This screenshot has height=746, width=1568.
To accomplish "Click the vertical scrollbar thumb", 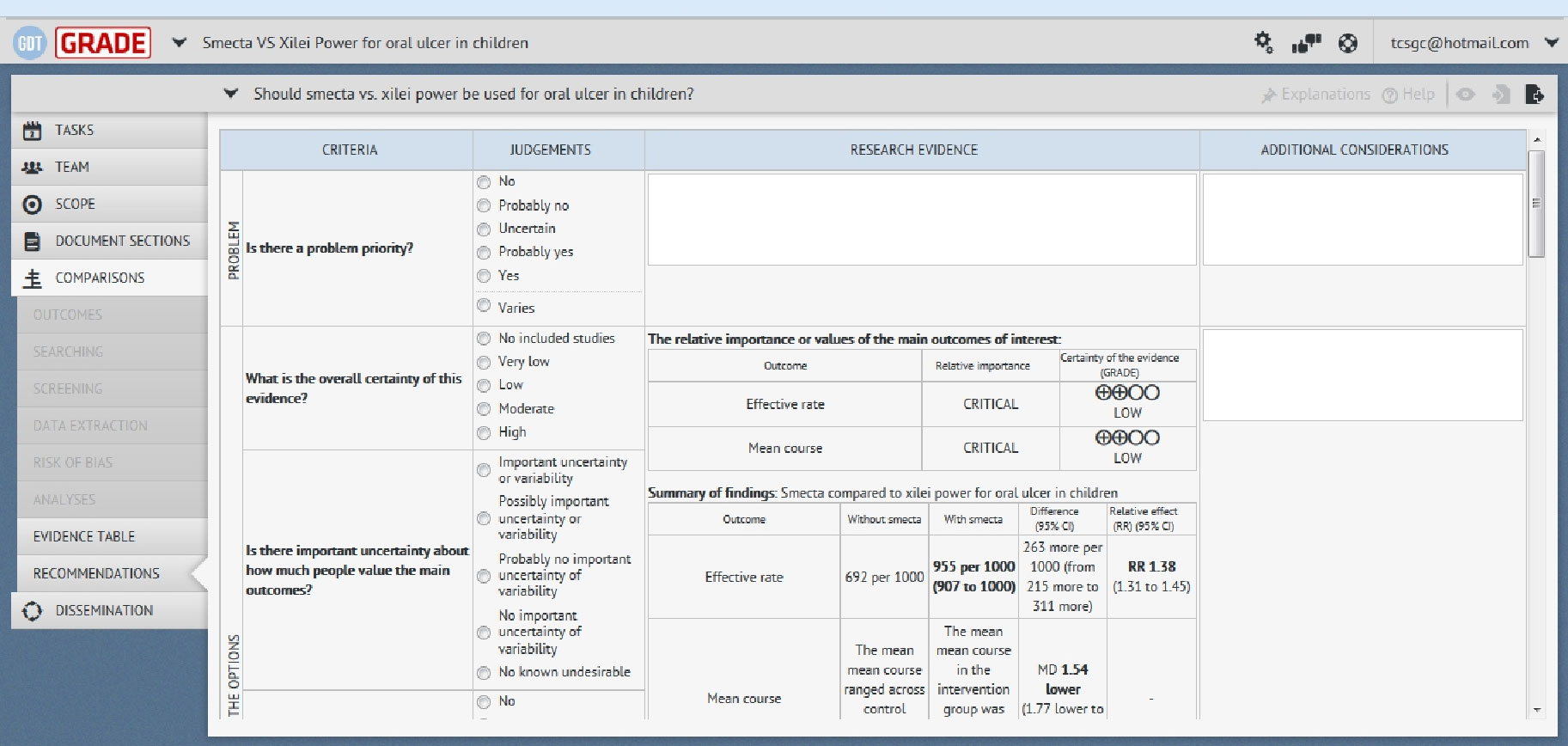I will (1537, 204).
